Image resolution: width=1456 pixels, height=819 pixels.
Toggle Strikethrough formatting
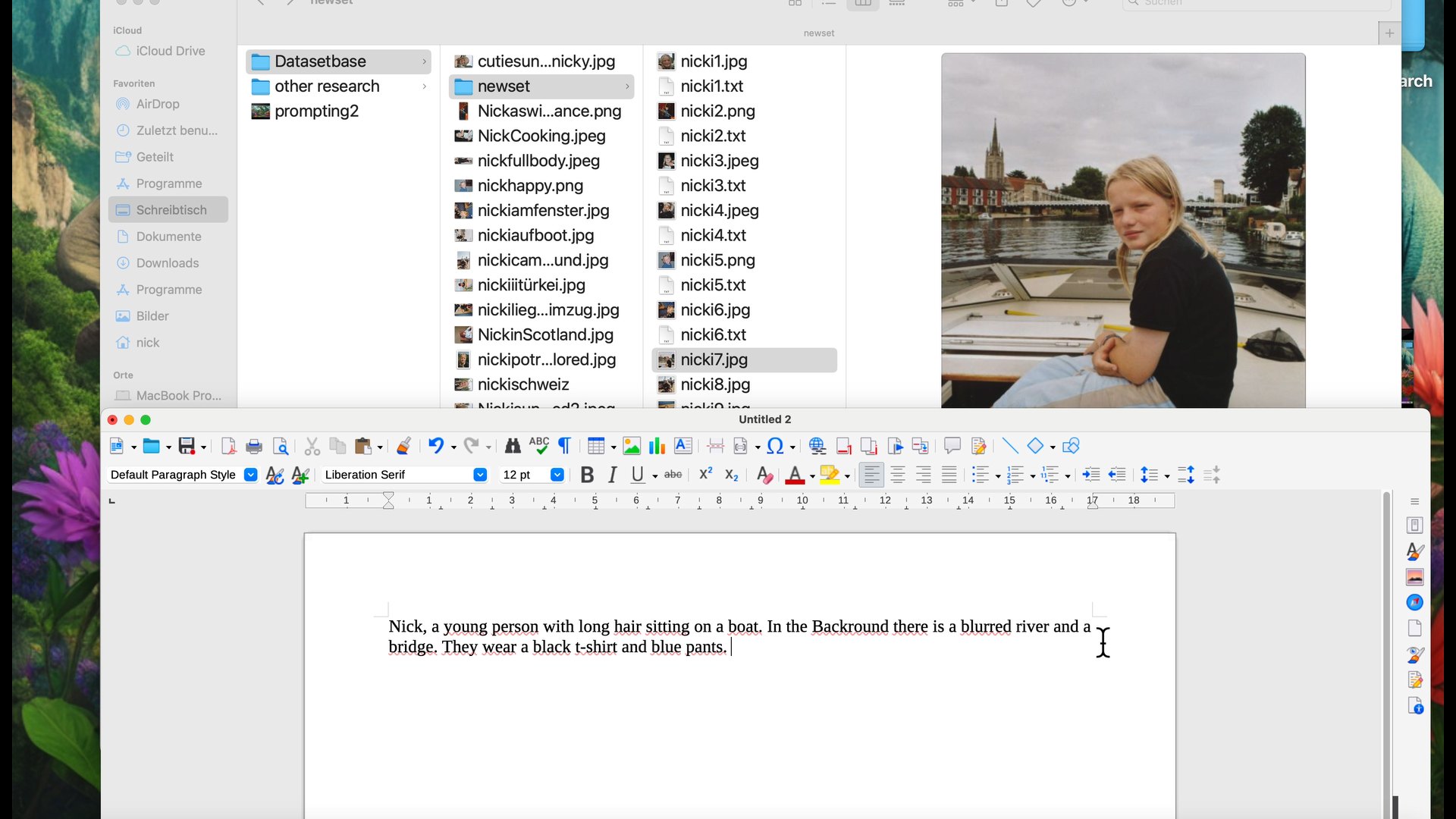coord(673,475)
